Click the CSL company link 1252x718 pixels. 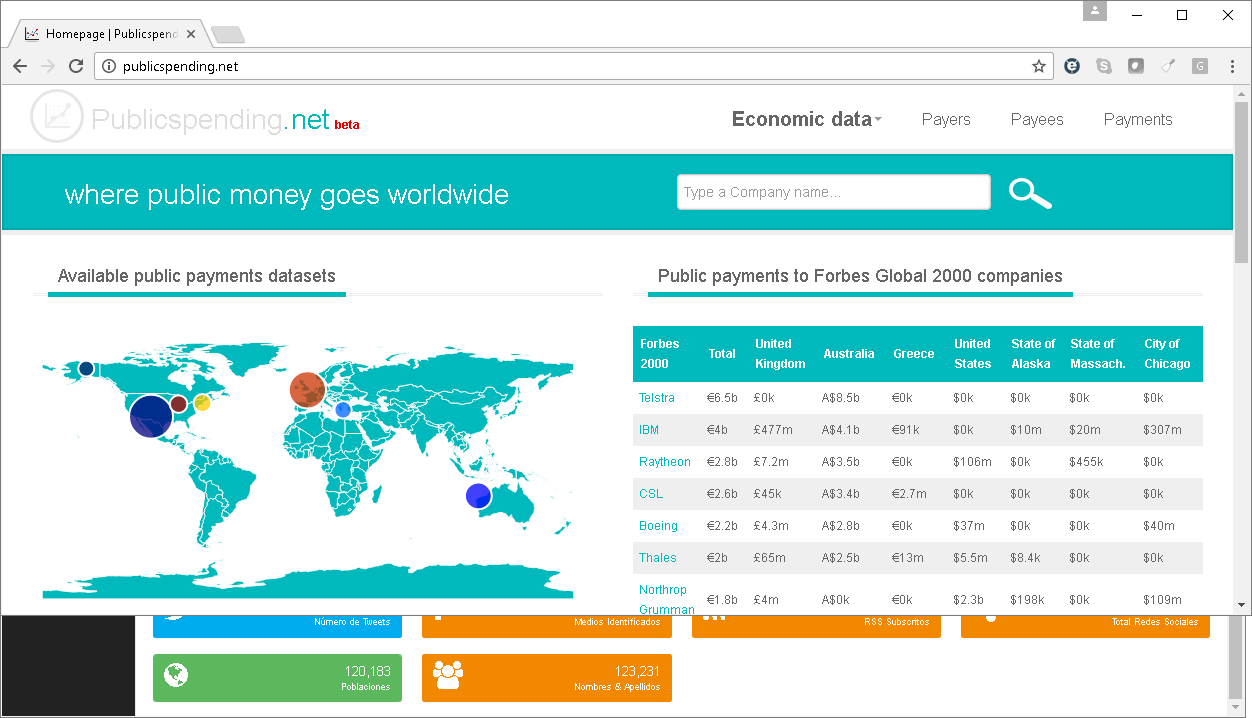coord(651,494)
